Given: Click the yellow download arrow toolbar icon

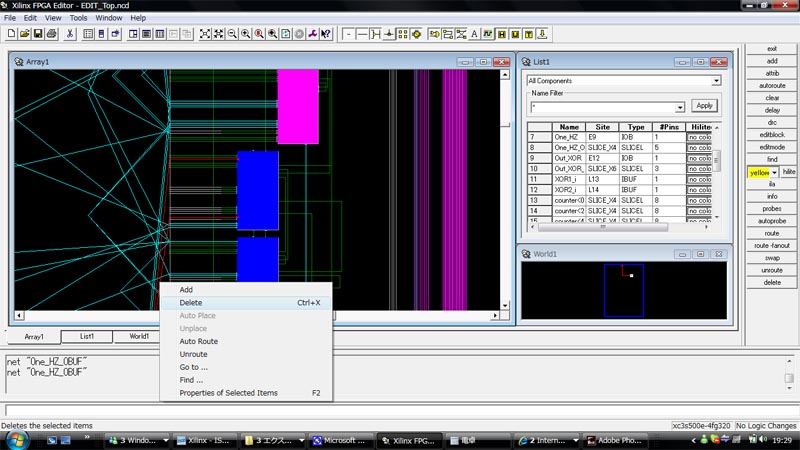Looking at the screenshot, I should pos(542,34).
